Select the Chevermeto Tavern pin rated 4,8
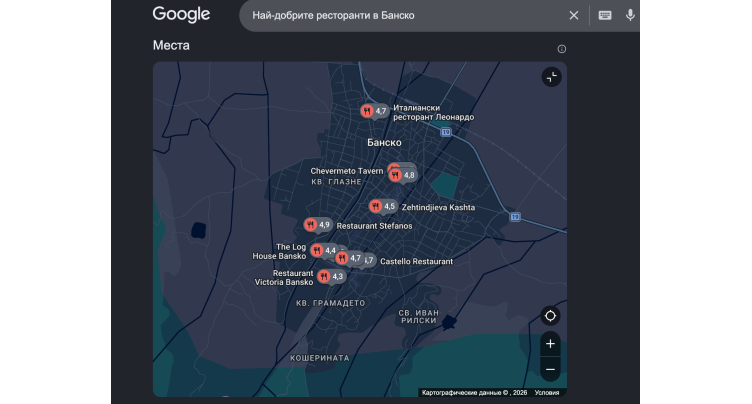The height and width of the screenshot is (404, 752). click(403, 175)
